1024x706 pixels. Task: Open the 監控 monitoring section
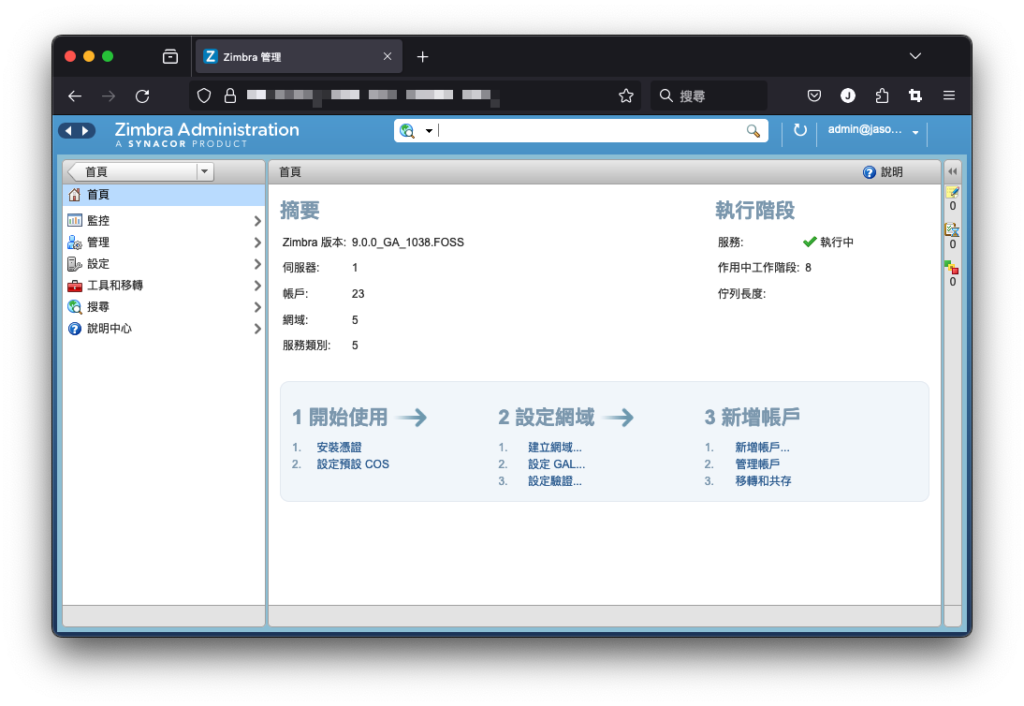98,221
